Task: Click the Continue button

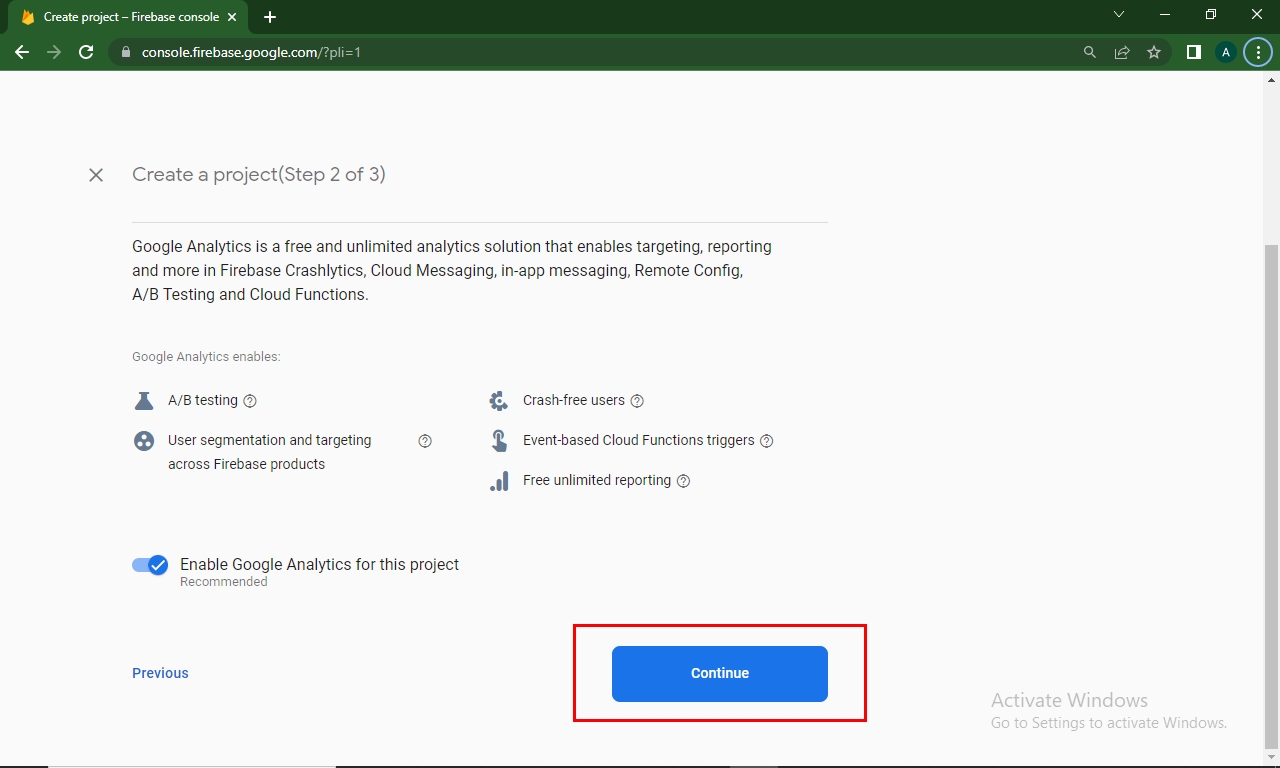Action: (719, 673)
